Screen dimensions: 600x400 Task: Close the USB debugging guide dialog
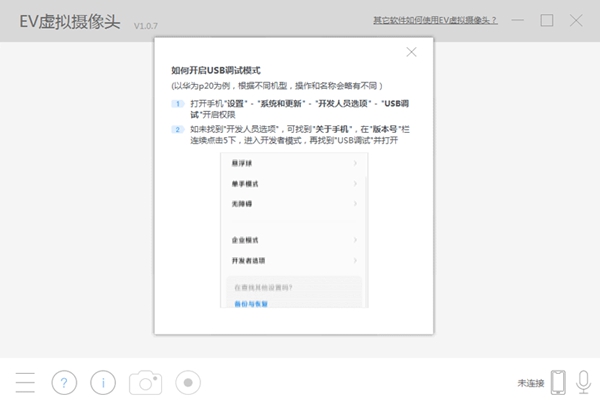[411, 52]
